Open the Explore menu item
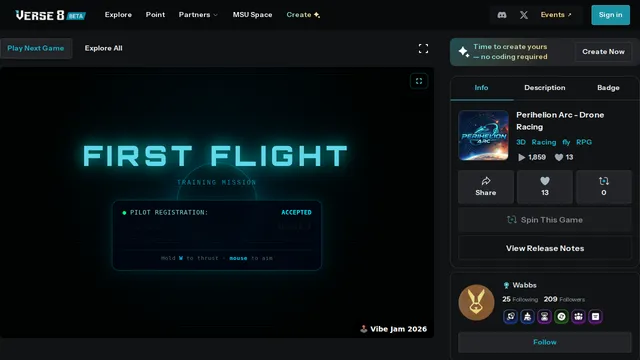The image size is (640, 360). [x=118, y=15]
